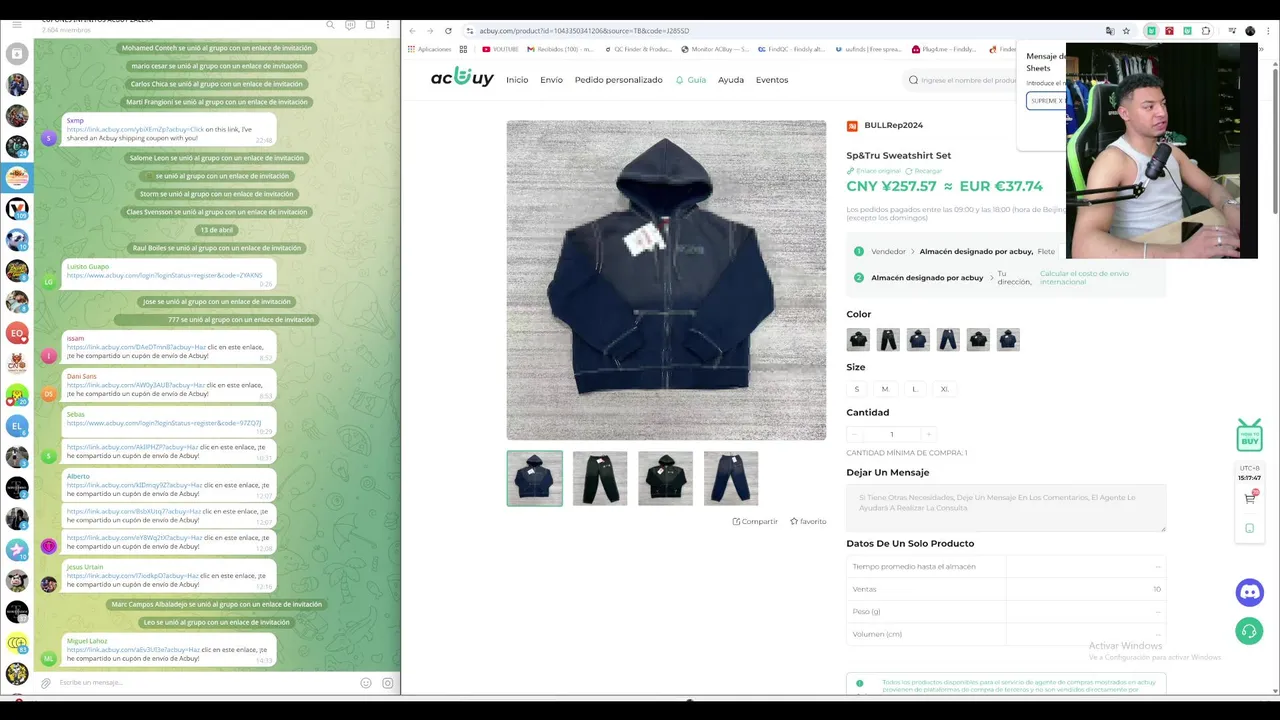Click Recargar refresh link
1280x720 pixels.
[x=923, y=171]
